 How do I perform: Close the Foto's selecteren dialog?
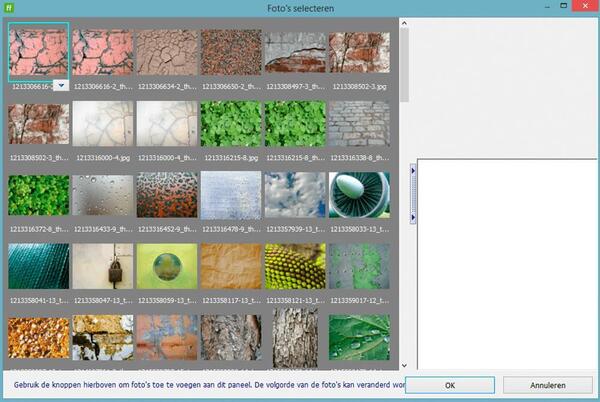click(577, 8)
